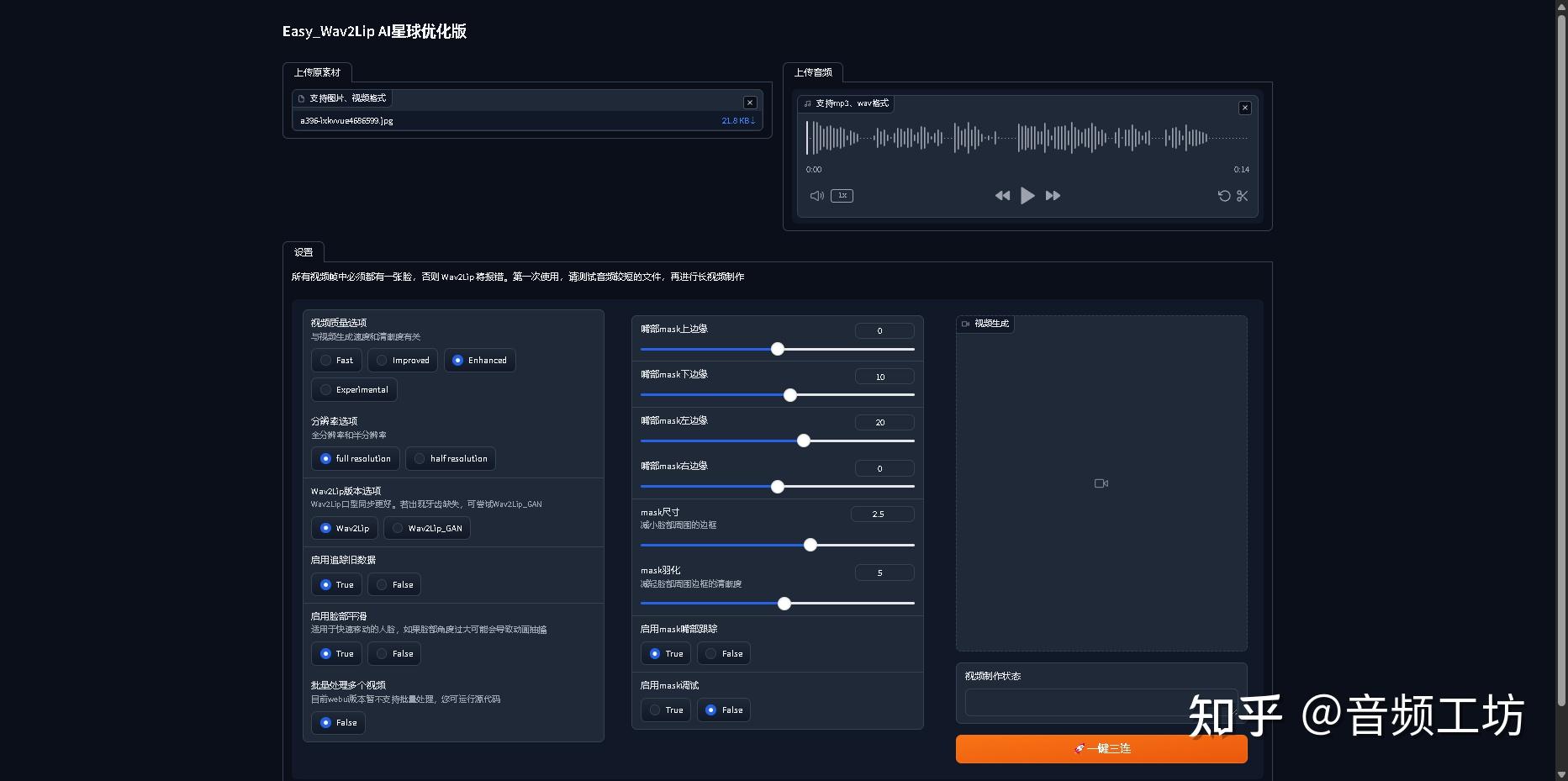Switch to the 设置 tab
The height and width of the screenshot is (781, 1568).
coord(304,251)
